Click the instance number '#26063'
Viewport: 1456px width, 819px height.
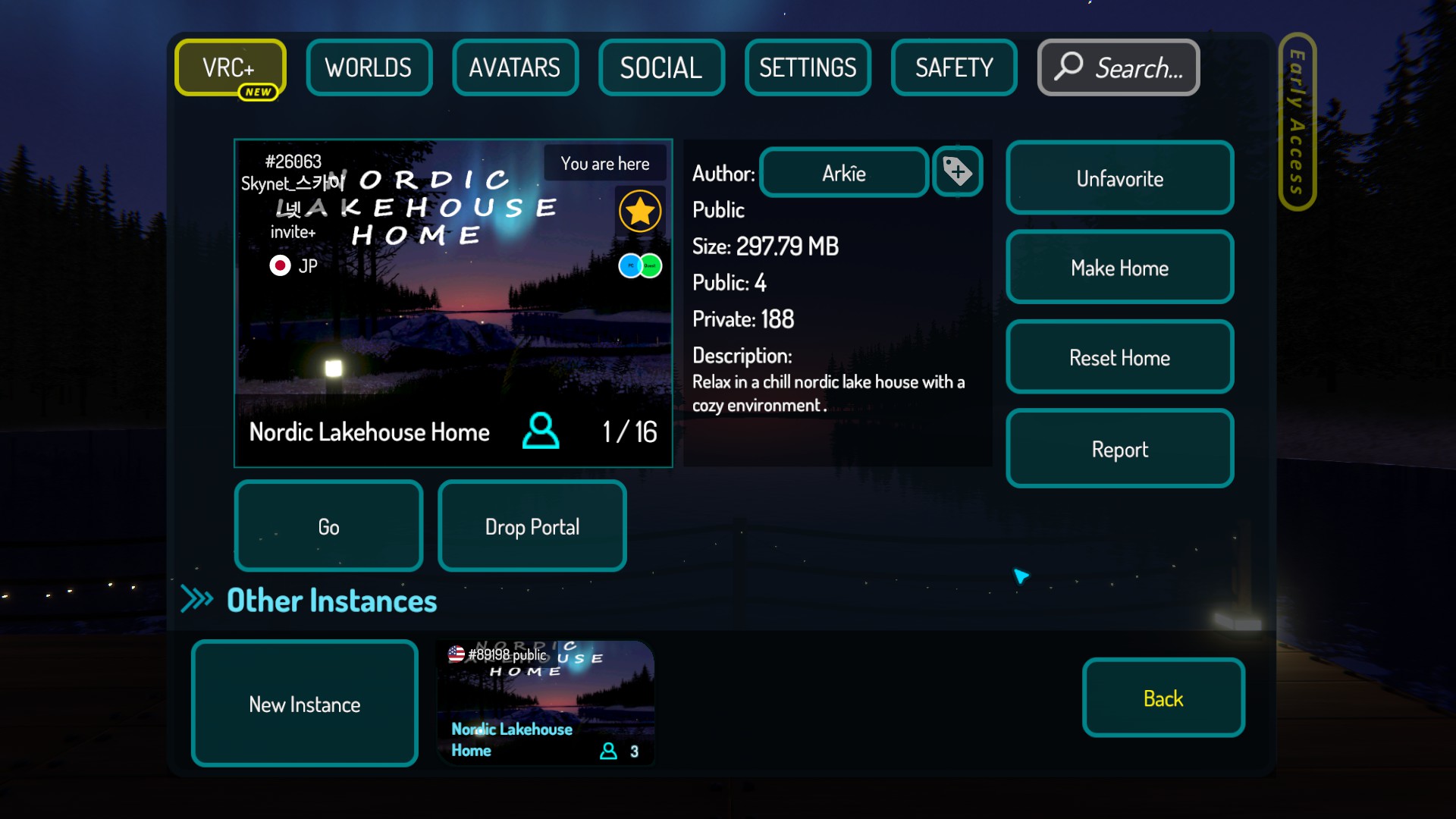coord(293,162)
